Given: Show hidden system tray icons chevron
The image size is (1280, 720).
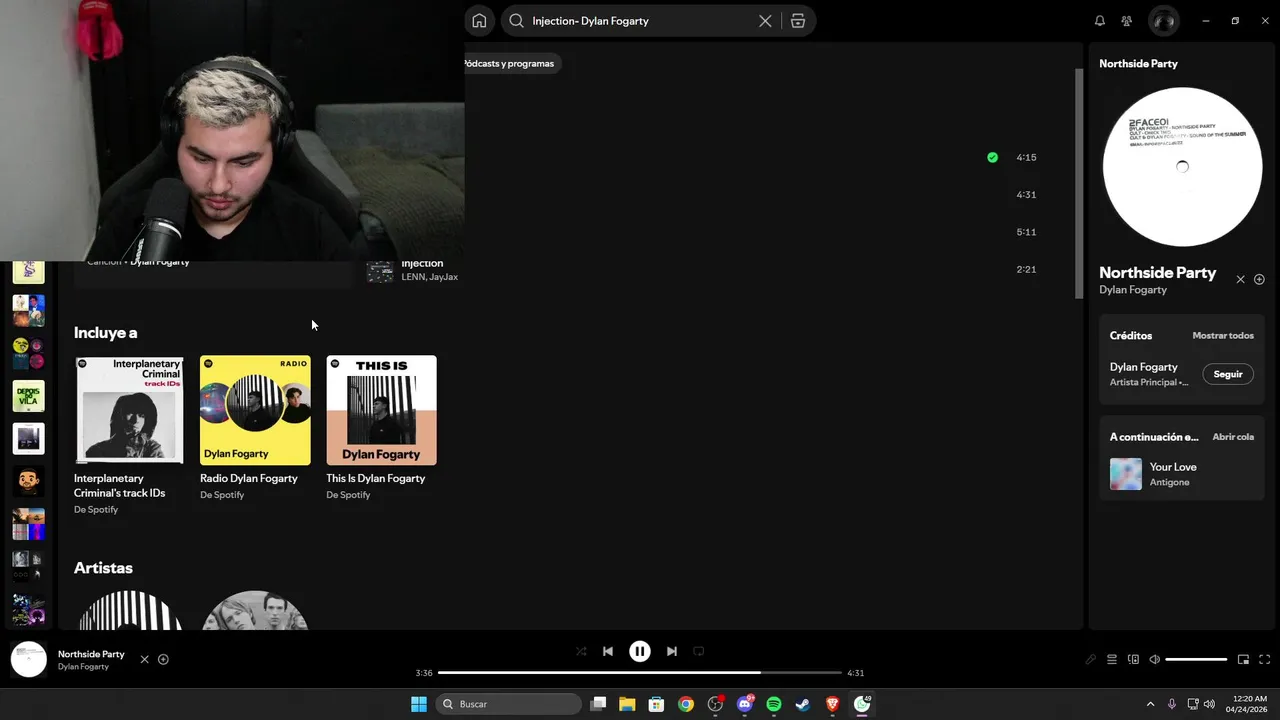Looking at the screenshot, I should (x=1150, y=704).
